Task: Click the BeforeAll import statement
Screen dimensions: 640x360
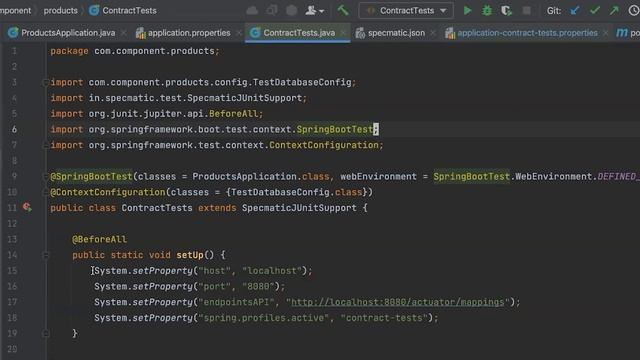Action: (157, 114)
